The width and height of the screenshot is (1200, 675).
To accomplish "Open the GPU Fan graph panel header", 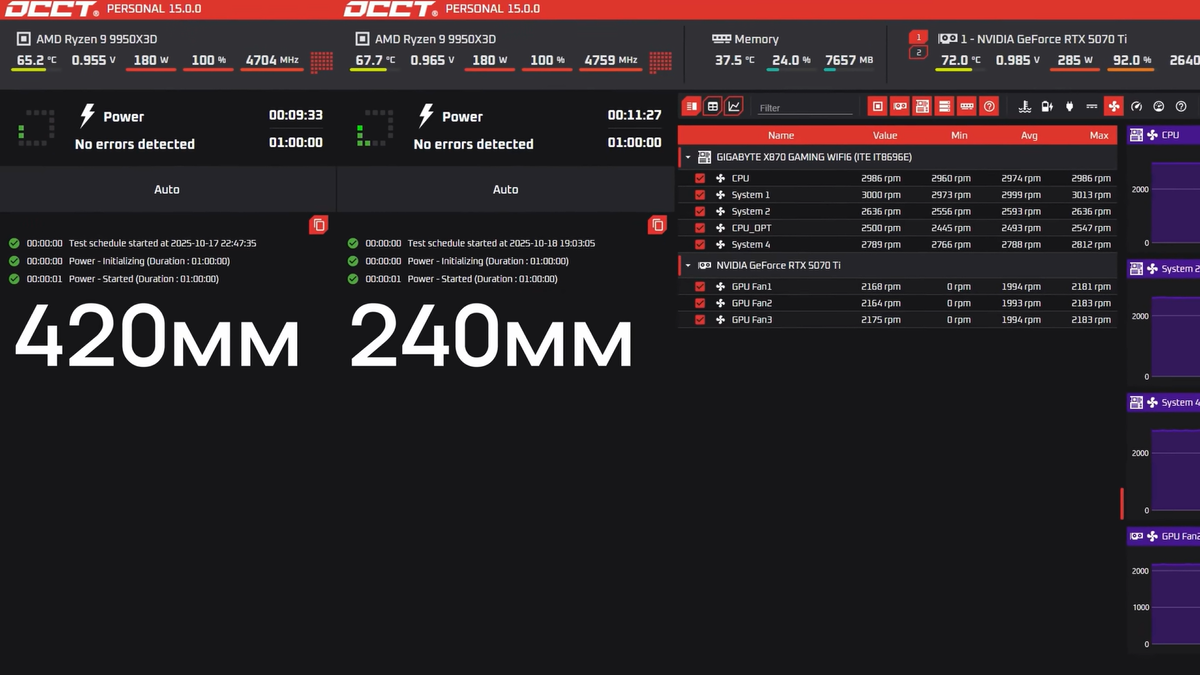I will click(1164, 536).
